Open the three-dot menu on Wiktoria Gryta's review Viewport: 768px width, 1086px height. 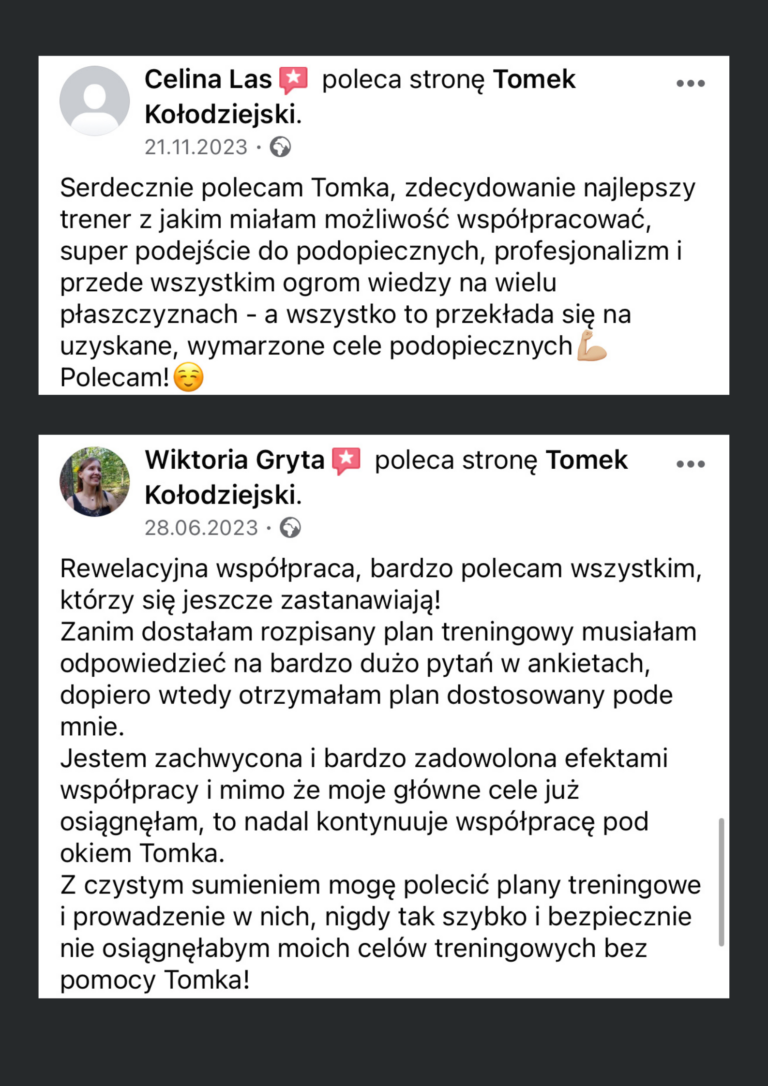click(690, 464)
